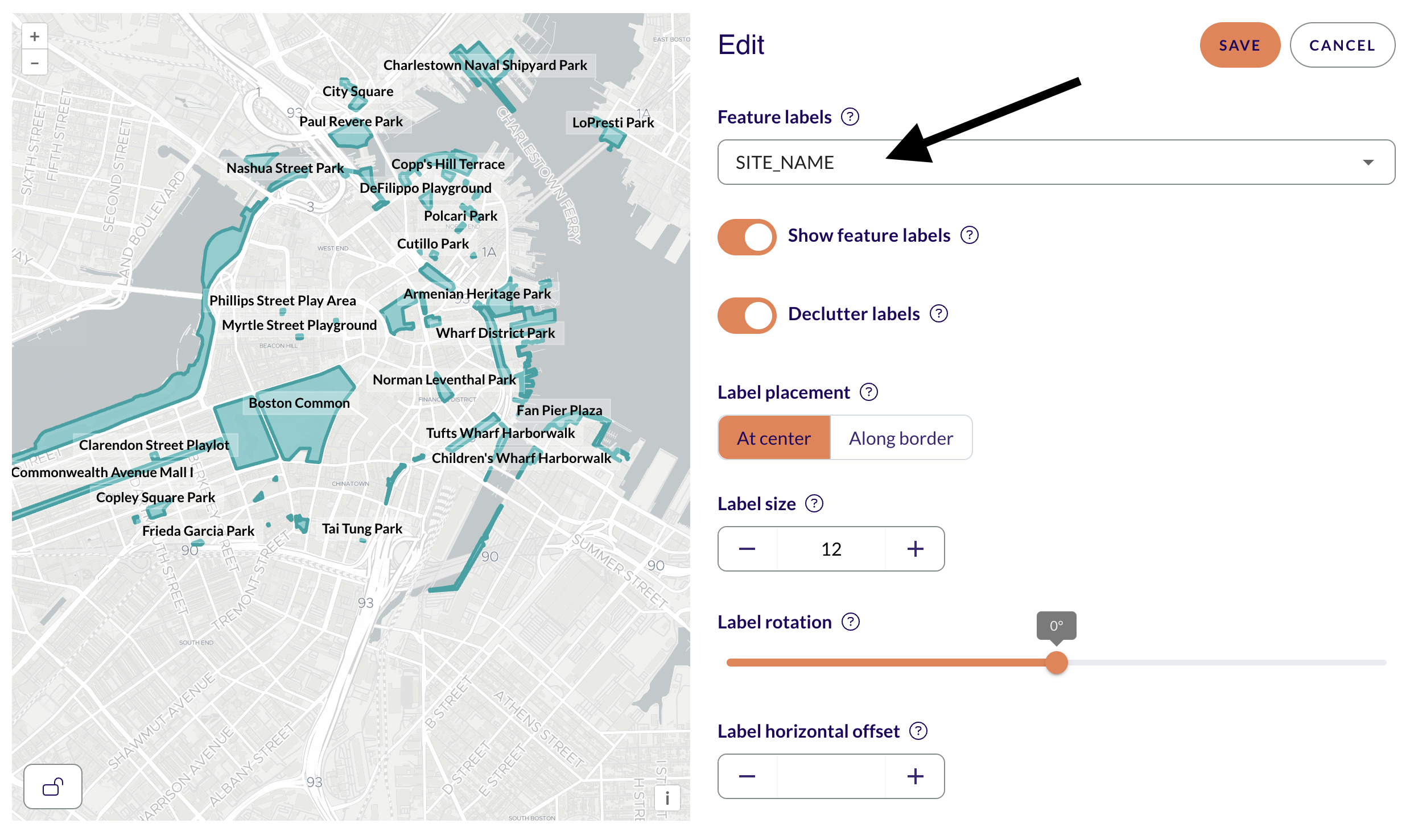Open help for Show feature labels
Viewport: 1414px width, 840px height.
(x=970, y=235)
